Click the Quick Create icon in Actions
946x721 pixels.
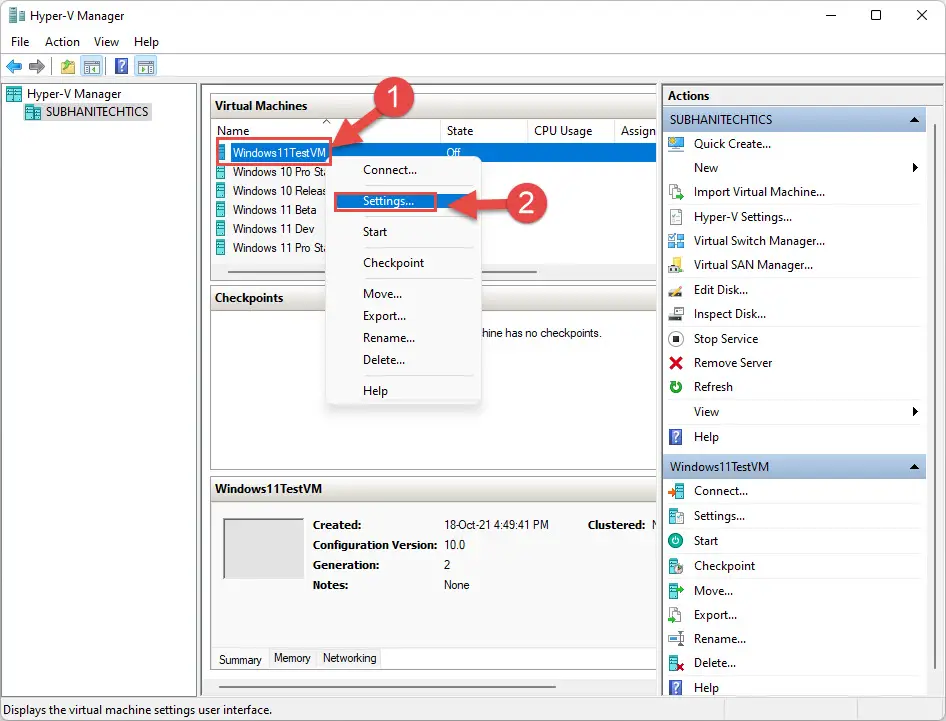(676, 144)
